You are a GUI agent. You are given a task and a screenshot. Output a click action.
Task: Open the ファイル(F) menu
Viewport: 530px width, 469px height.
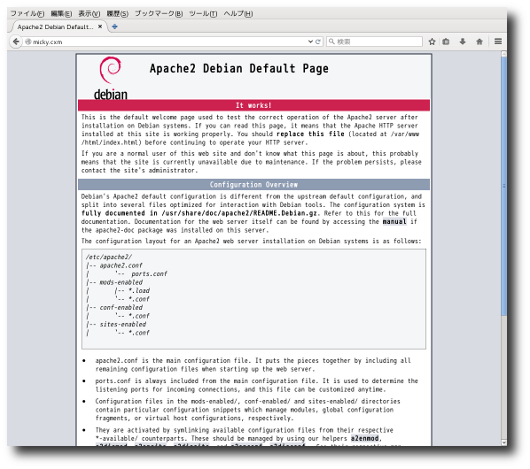tap(27, 14)
